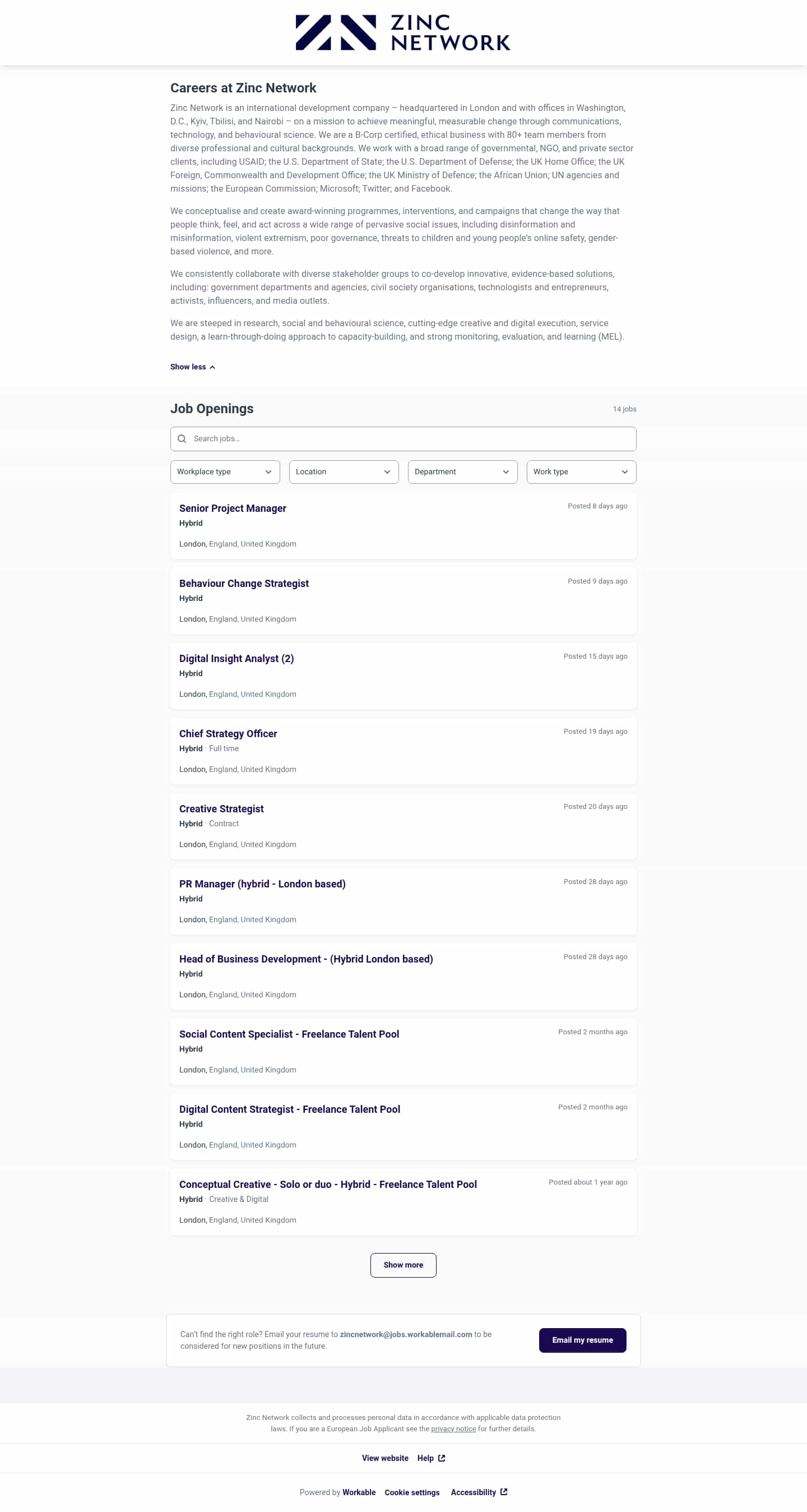Expand the Work type dropdown
This screenshot has height=1512, width=807.
[x=581, y=472]
